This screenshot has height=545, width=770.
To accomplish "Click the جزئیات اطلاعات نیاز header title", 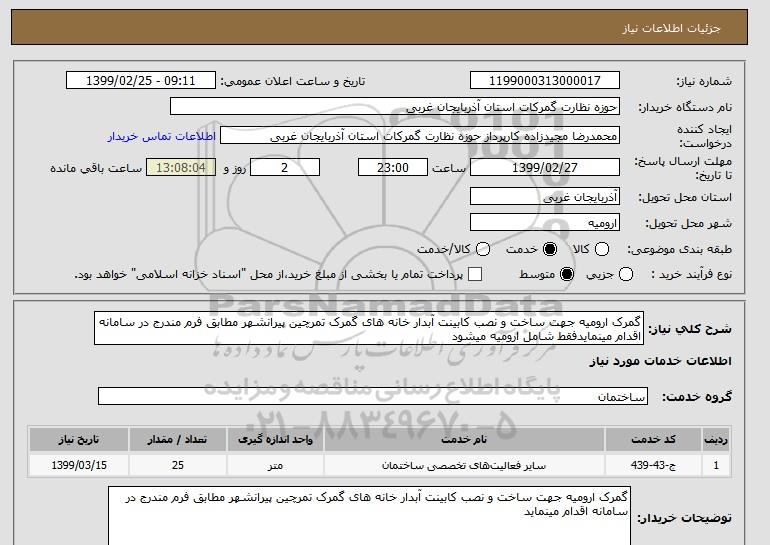I will [671, 28].
